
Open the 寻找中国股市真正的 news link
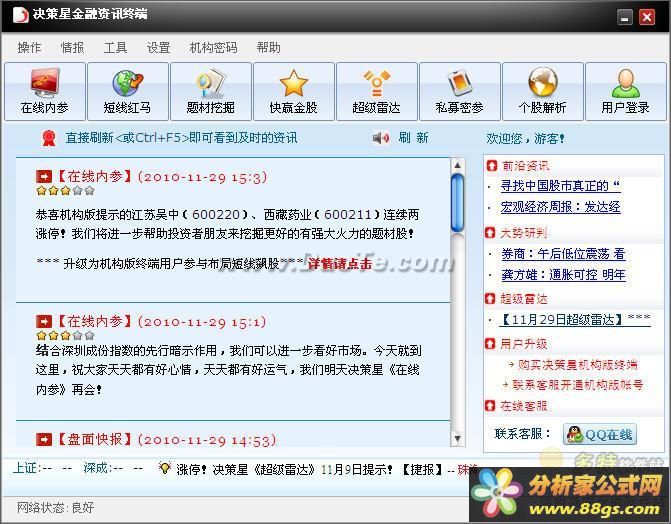[x=560, y=186]
